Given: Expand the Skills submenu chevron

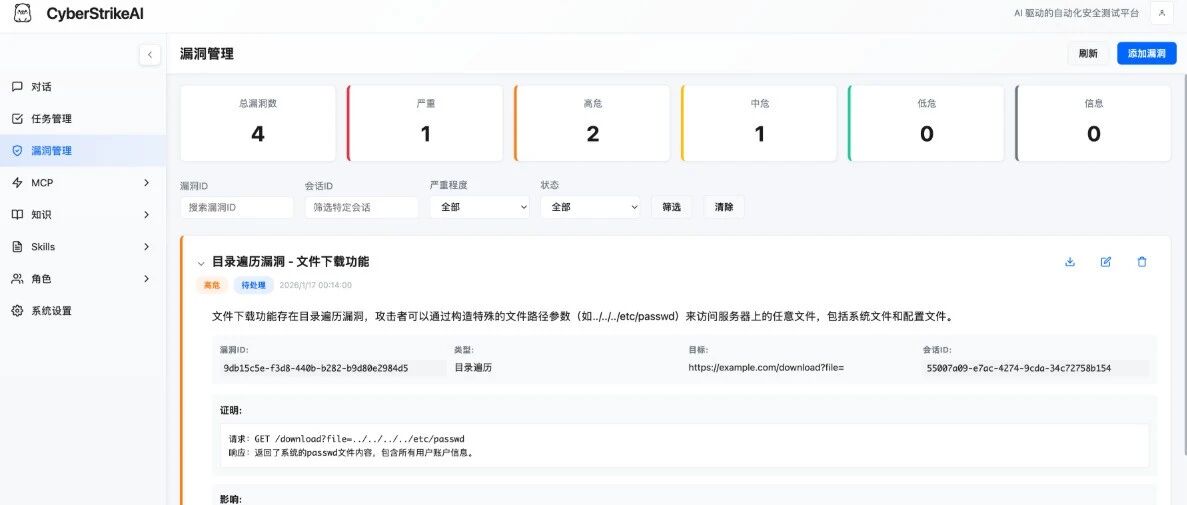Looking at the screenshot, I should pyautogui.click(x=147, y=247).
